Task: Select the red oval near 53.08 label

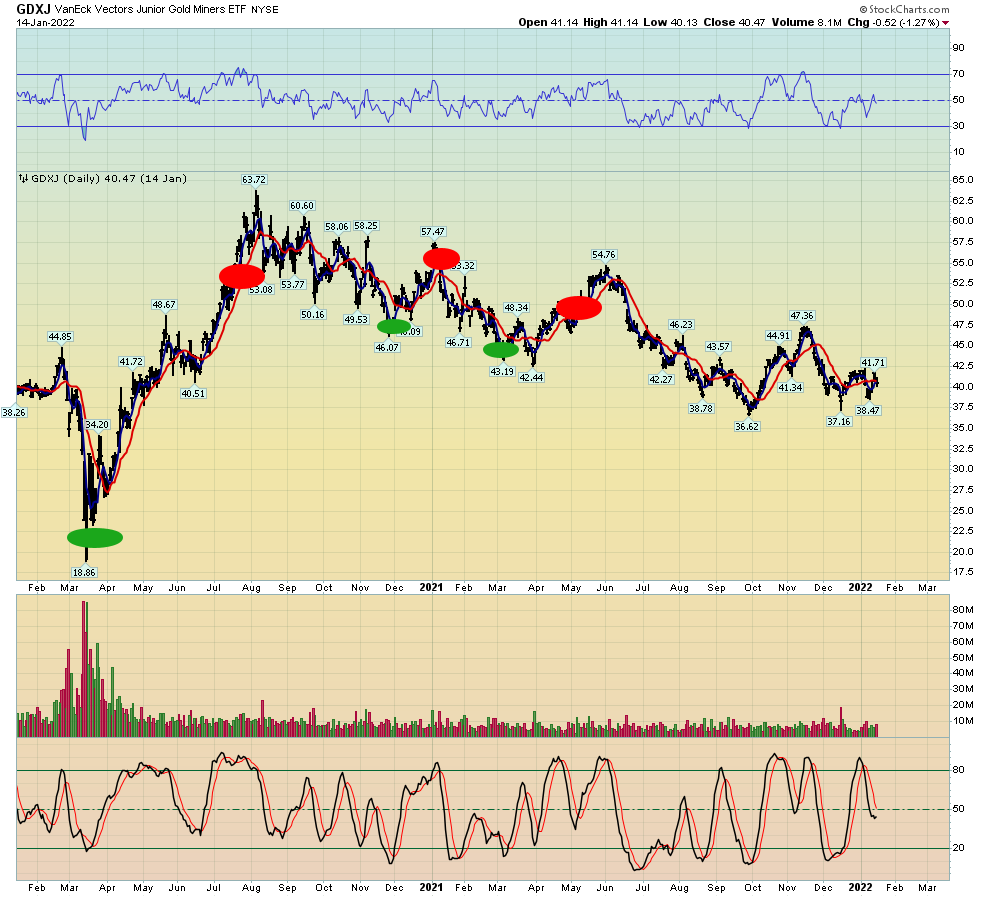Action: pos(241,276)
